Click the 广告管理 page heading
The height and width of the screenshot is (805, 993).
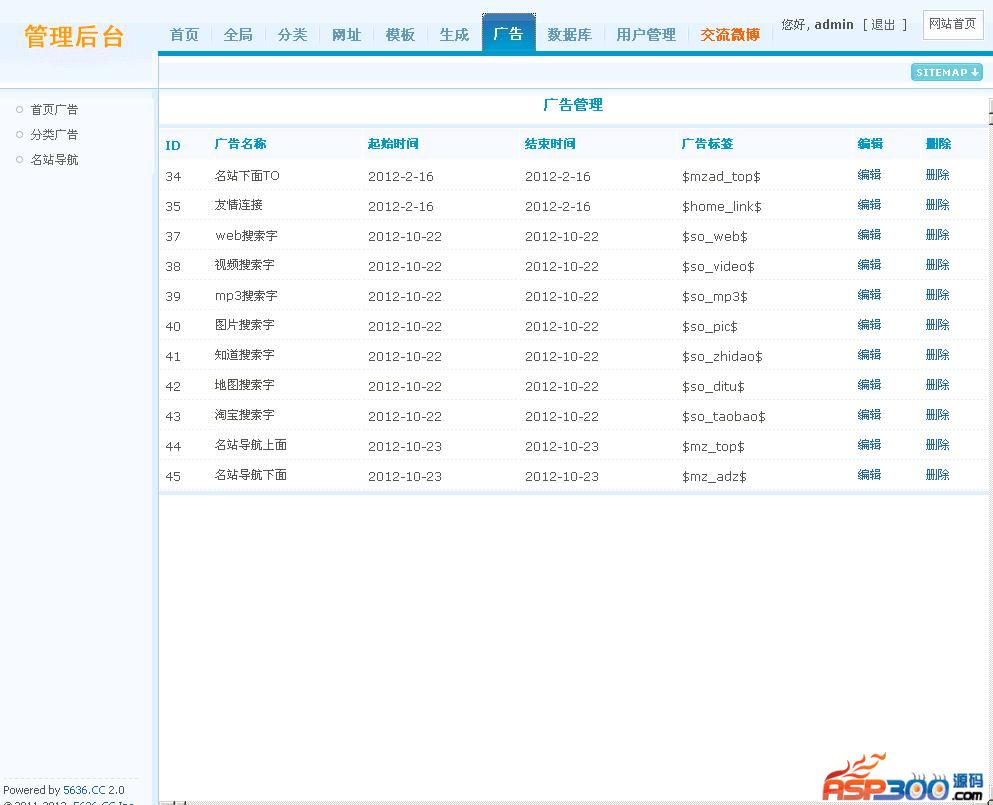click(573, 105)
